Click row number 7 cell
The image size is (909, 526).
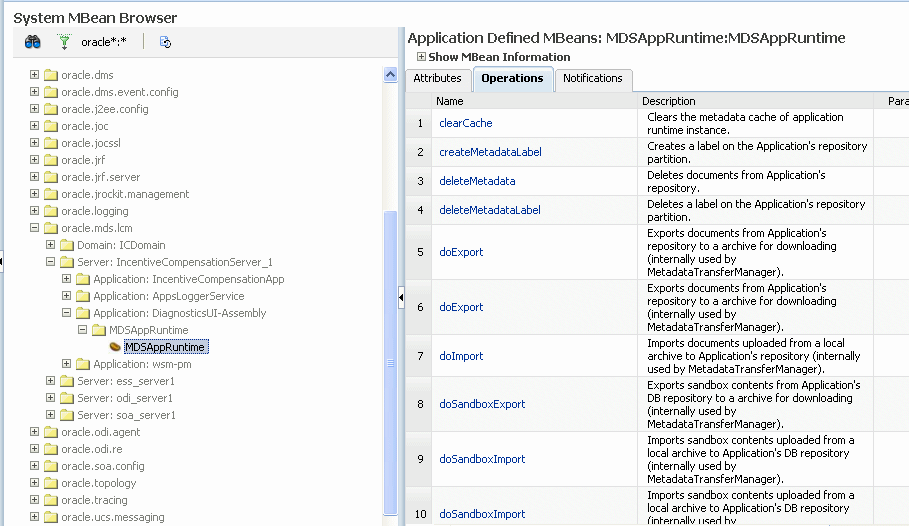pos(420,356)
